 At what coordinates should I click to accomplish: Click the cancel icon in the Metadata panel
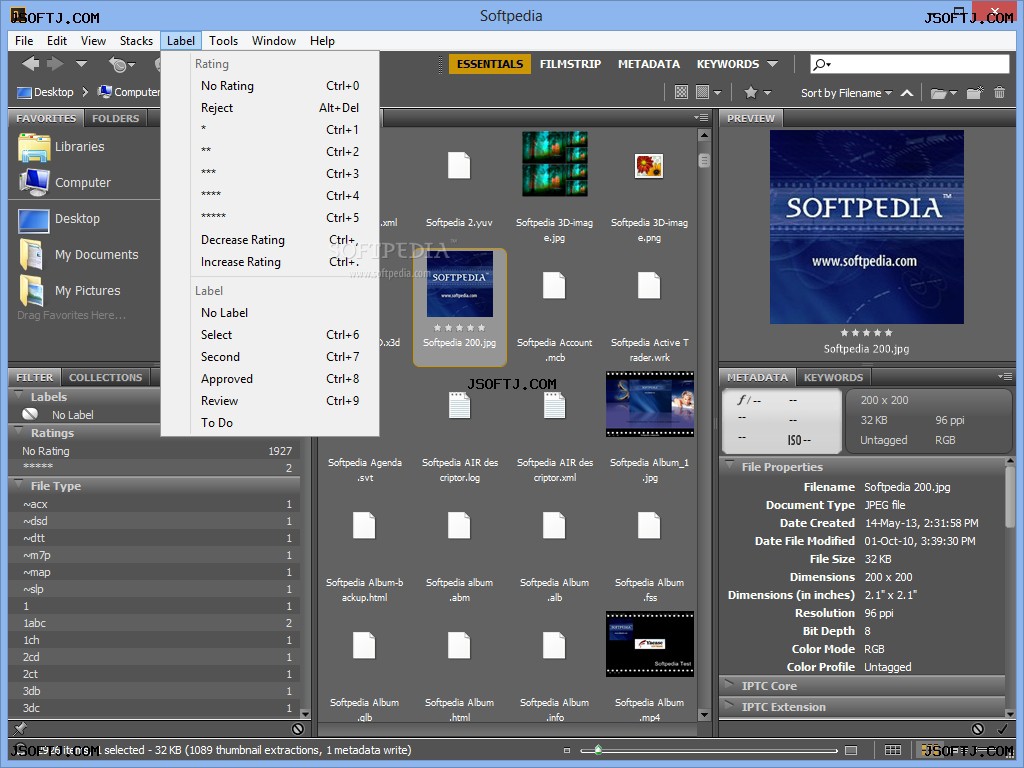pos(978,729)
